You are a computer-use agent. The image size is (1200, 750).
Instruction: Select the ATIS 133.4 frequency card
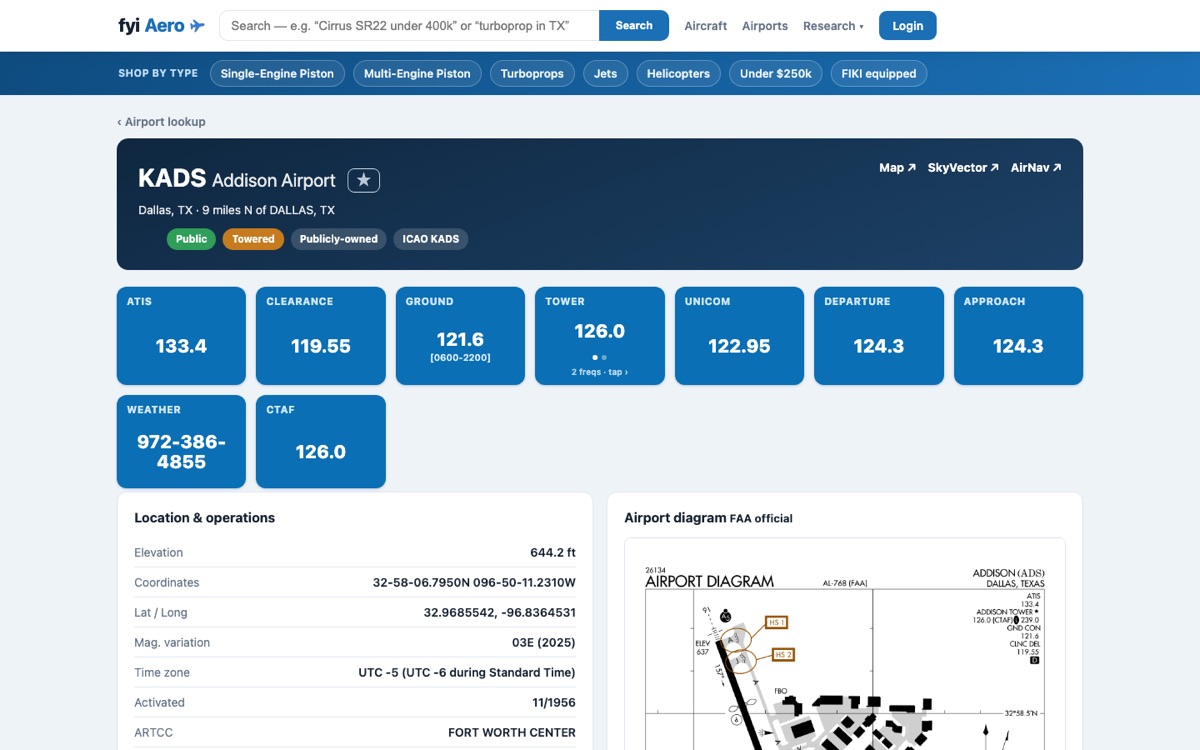[x=181, y=336]
